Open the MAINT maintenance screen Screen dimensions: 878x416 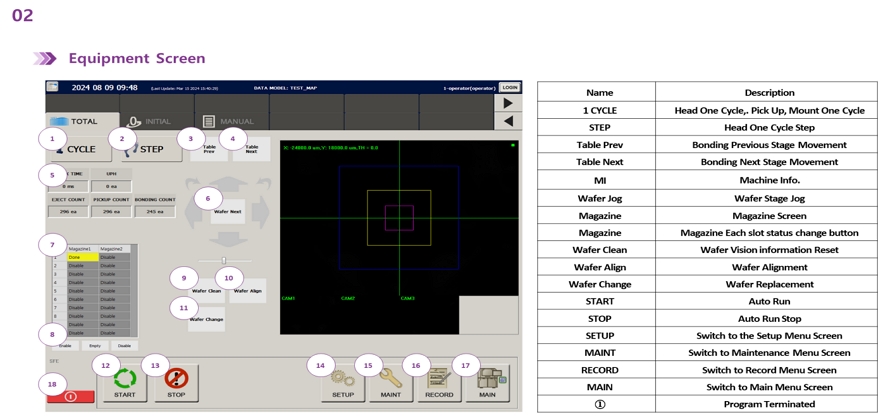point(390,383)
